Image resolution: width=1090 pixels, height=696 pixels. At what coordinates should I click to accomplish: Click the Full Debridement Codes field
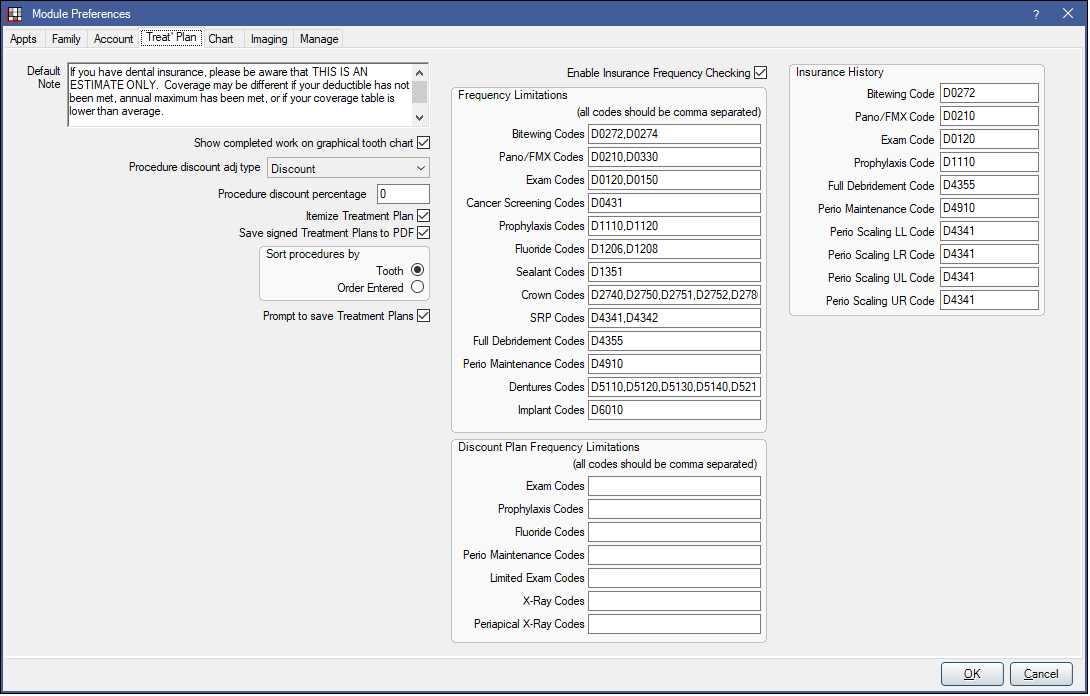coord(674,341)
